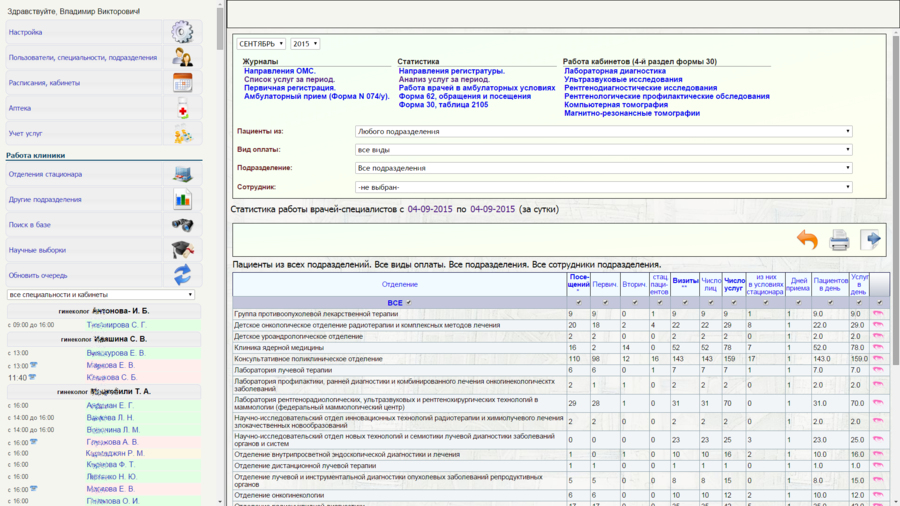Image resolution: width=900 pixels, height=506 pixels.
Task: Click Магнитно-резонансные томографии link
Action: (x=632, y=113)
